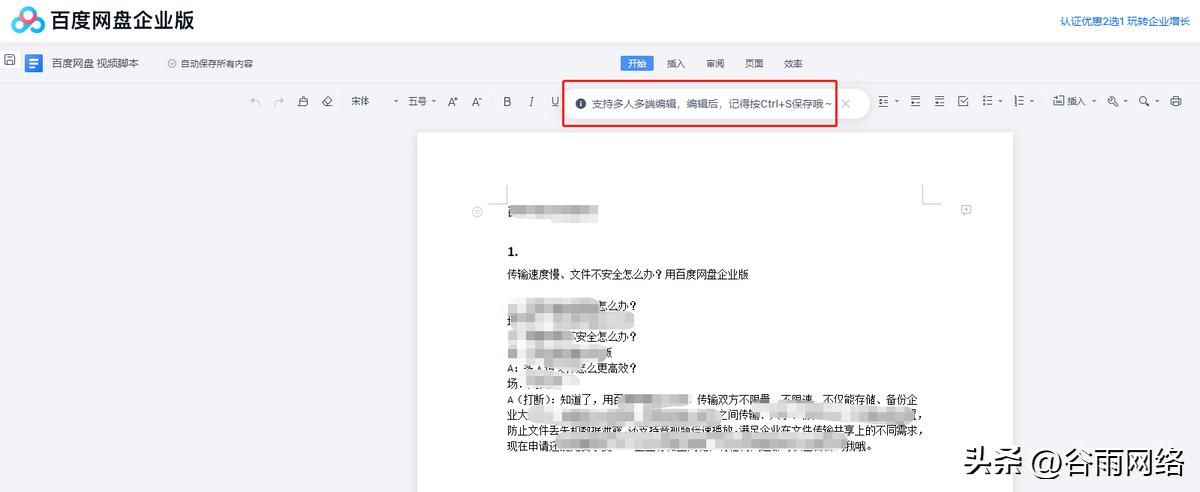The width and height of the screenshot is (1200, 492).
Task: Open the 认证优惠2选1 promotion link
Action: 1125,20
